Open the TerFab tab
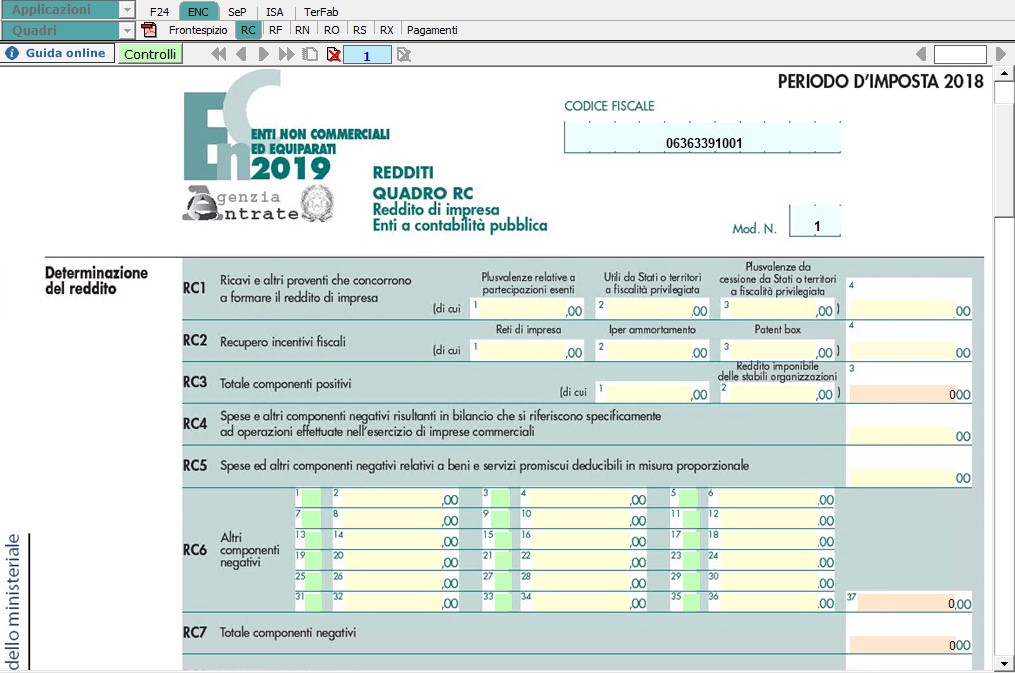Viewport: 1015px width, 673px height. (321, 12)
